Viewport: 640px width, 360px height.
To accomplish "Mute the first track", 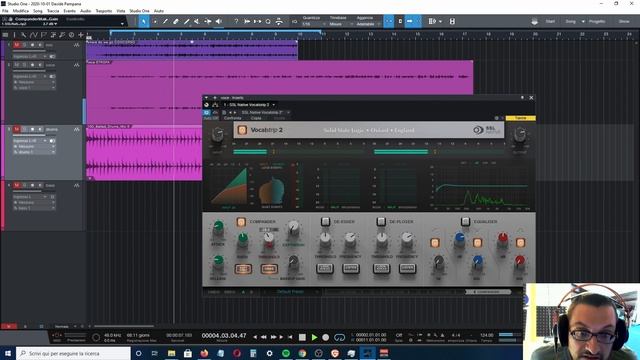I will (x=16, y=45).
